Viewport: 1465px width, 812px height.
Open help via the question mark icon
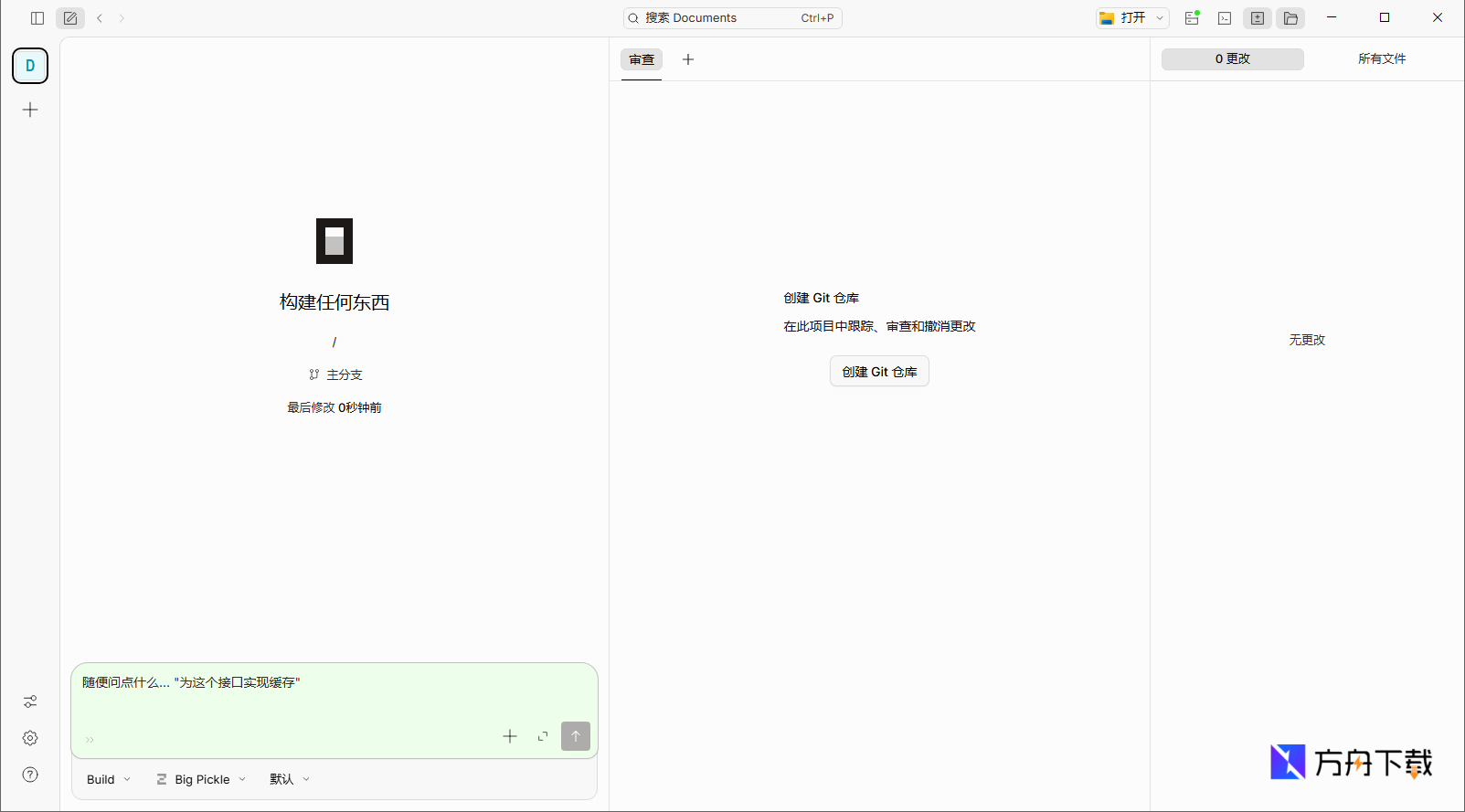pos(30,775)
